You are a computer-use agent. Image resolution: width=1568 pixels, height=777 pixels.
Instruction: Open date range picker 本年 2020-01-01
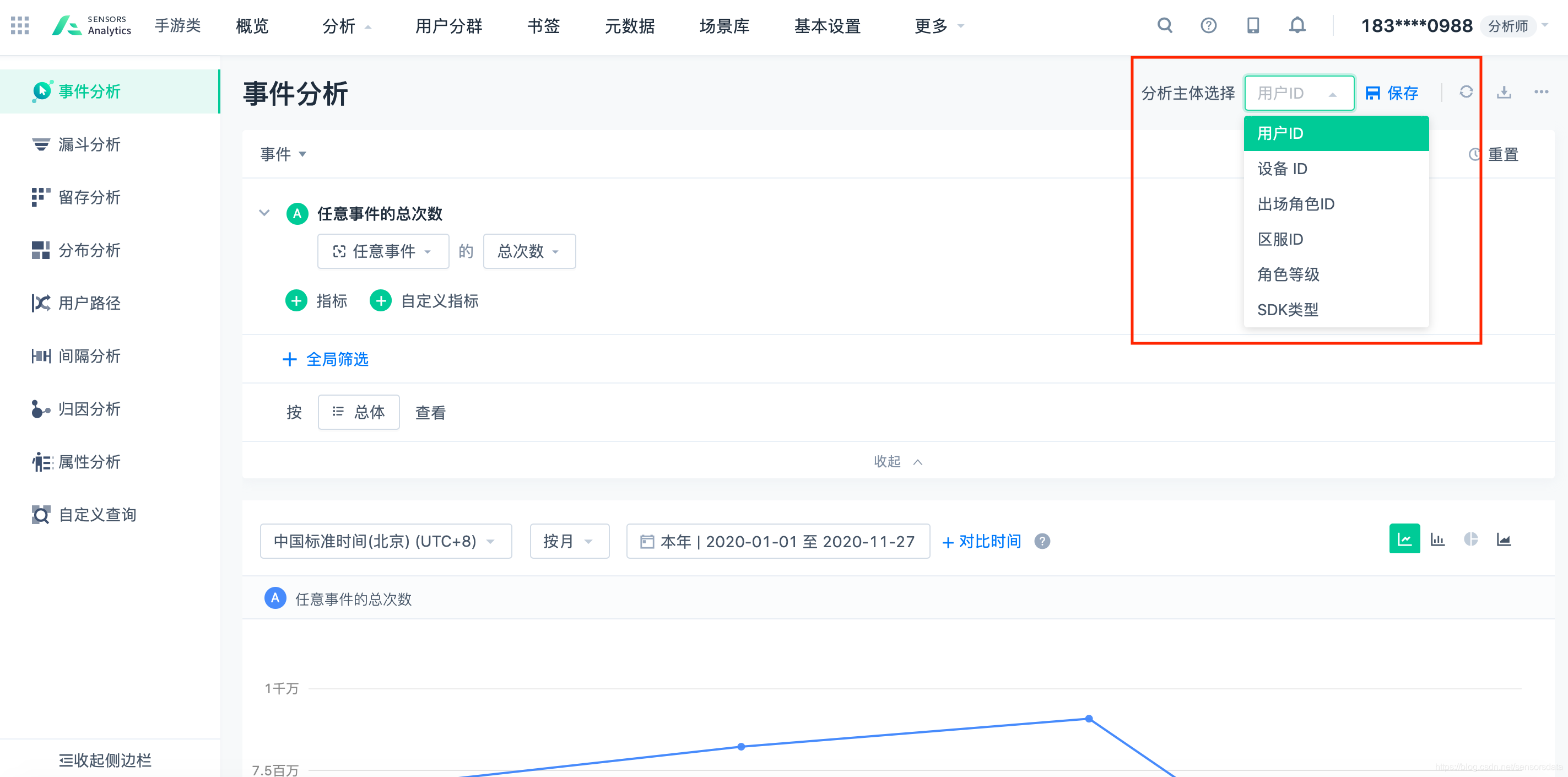(778, 541)
